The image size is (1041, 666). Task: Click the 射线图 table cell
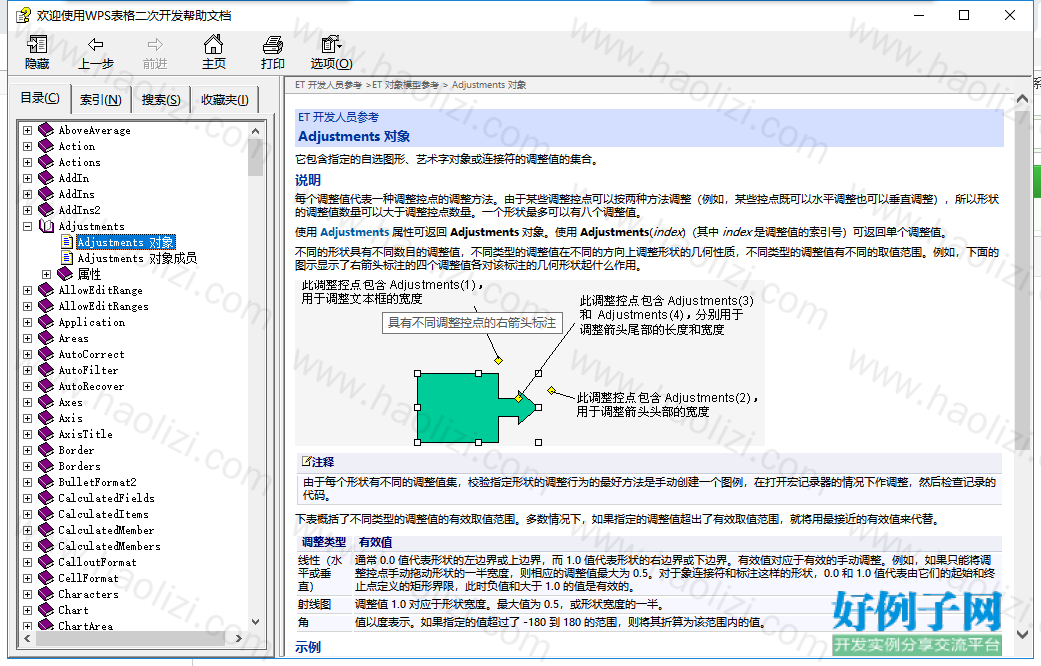click(314, 604)
